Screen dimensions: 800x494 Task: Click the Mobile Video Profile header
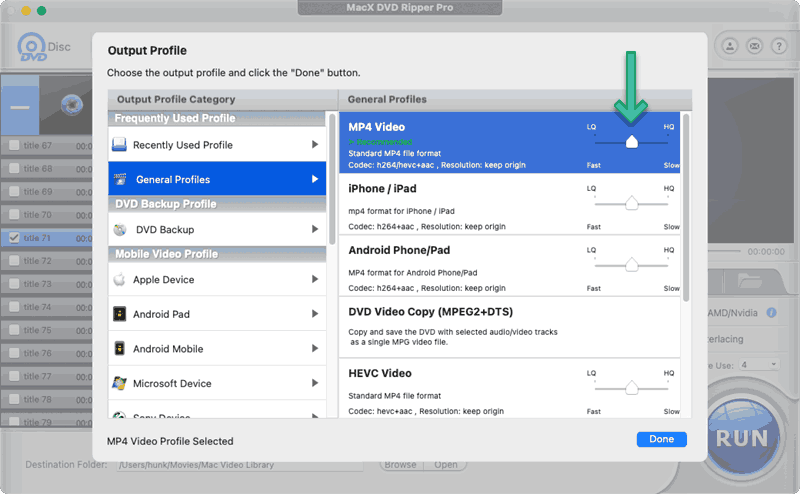click(217, 254)
